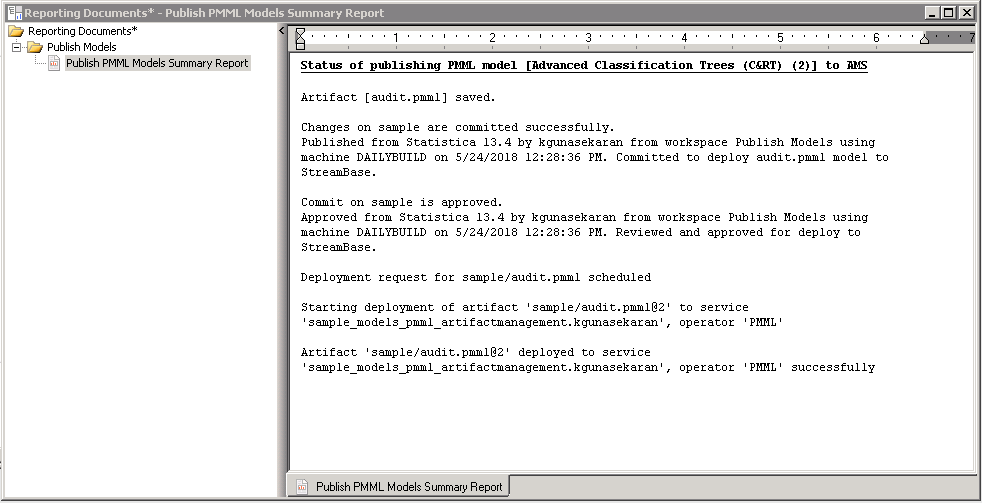Click 'Deployment request for sample/audit.pmml scheduled'

pos(475,277)
